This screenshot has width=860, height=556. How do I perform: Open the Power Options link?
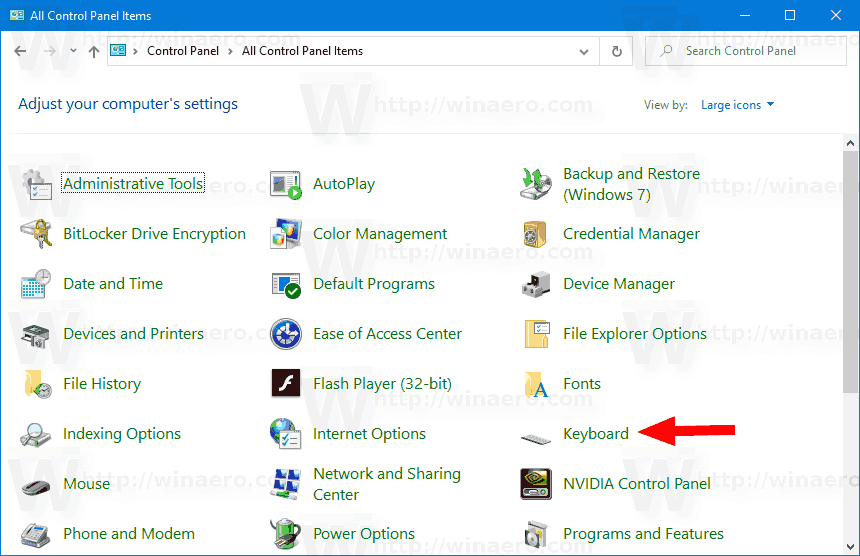[364, 534]
